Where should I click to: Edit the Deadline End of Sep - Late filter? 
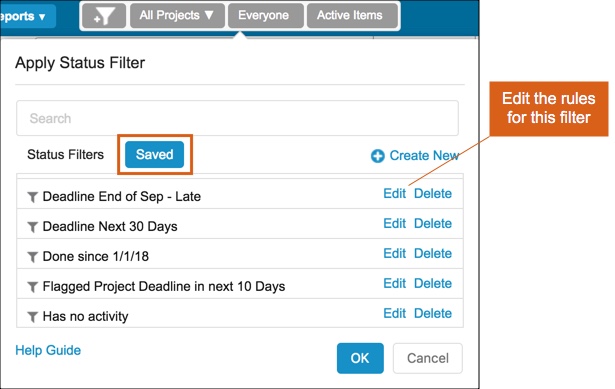click(394, 194)
